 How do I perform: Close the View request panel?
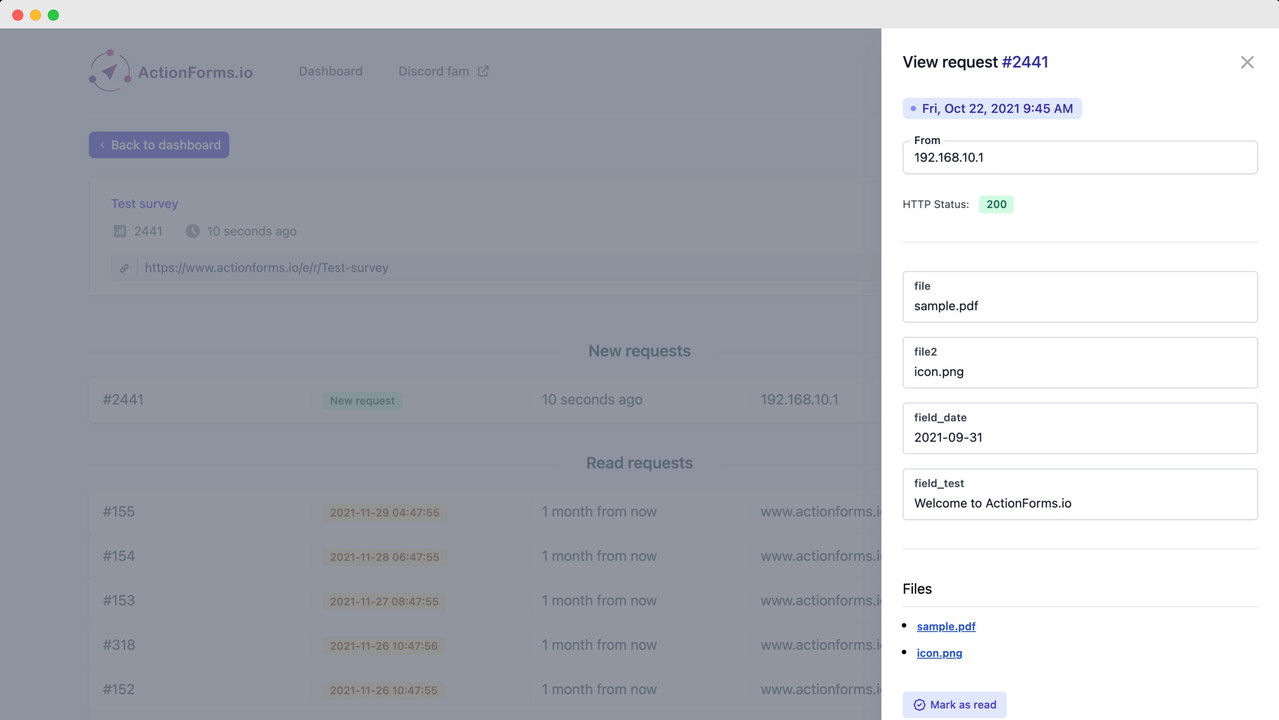(1247, 62)
